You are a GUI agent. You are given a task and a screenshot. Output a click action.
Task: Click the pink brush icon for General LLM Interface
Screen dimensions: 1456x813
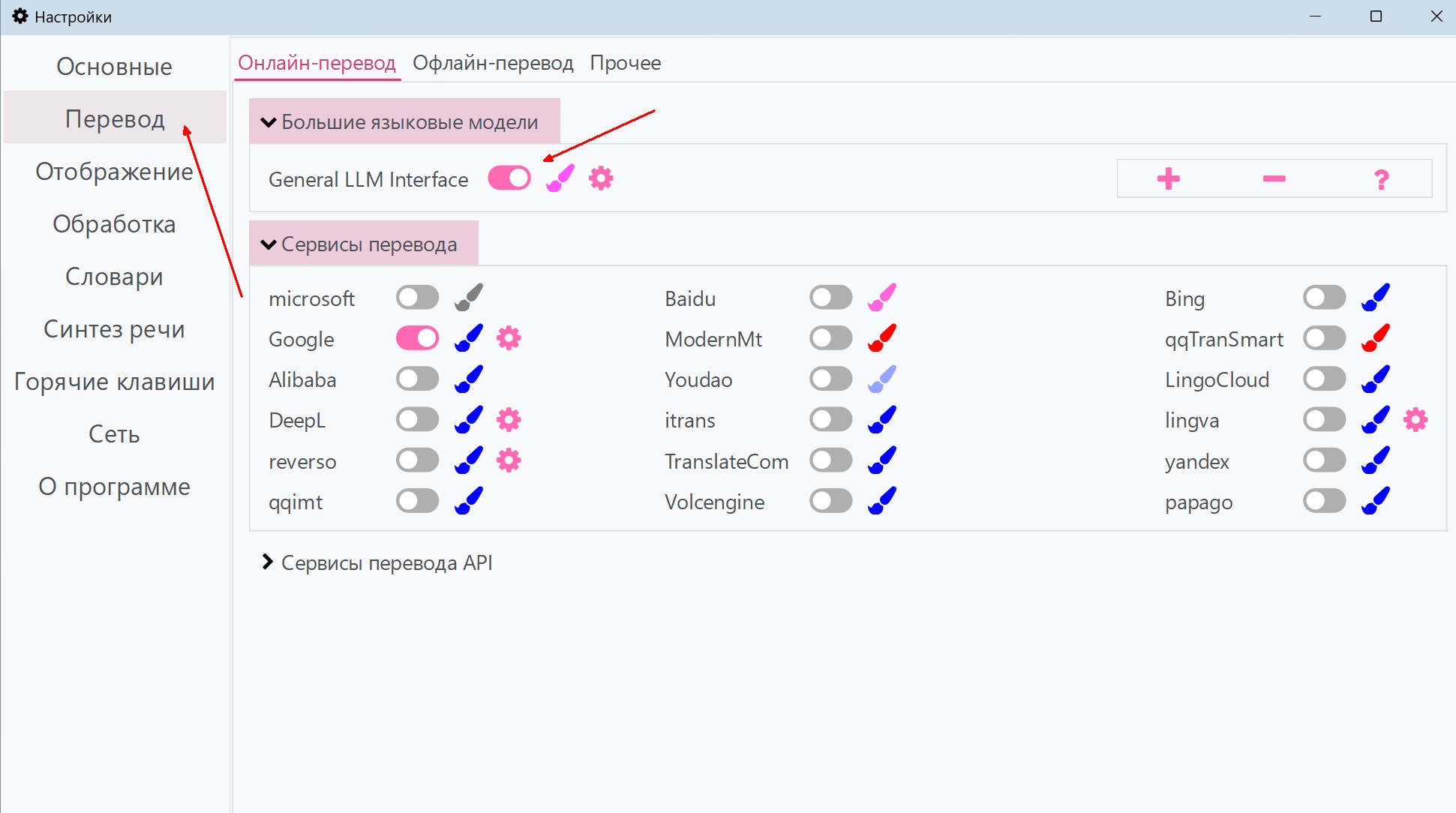click(x=560, y=178)
